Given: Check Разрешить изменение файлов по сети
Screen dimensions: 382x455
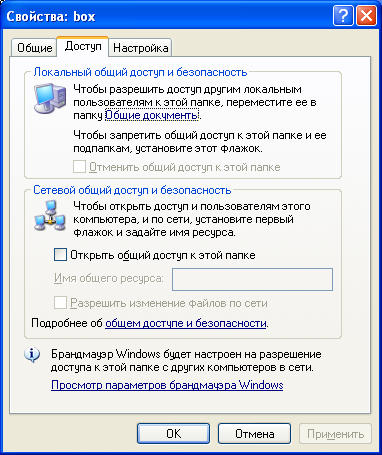Looking at the screenshot, I should point(60,303).
